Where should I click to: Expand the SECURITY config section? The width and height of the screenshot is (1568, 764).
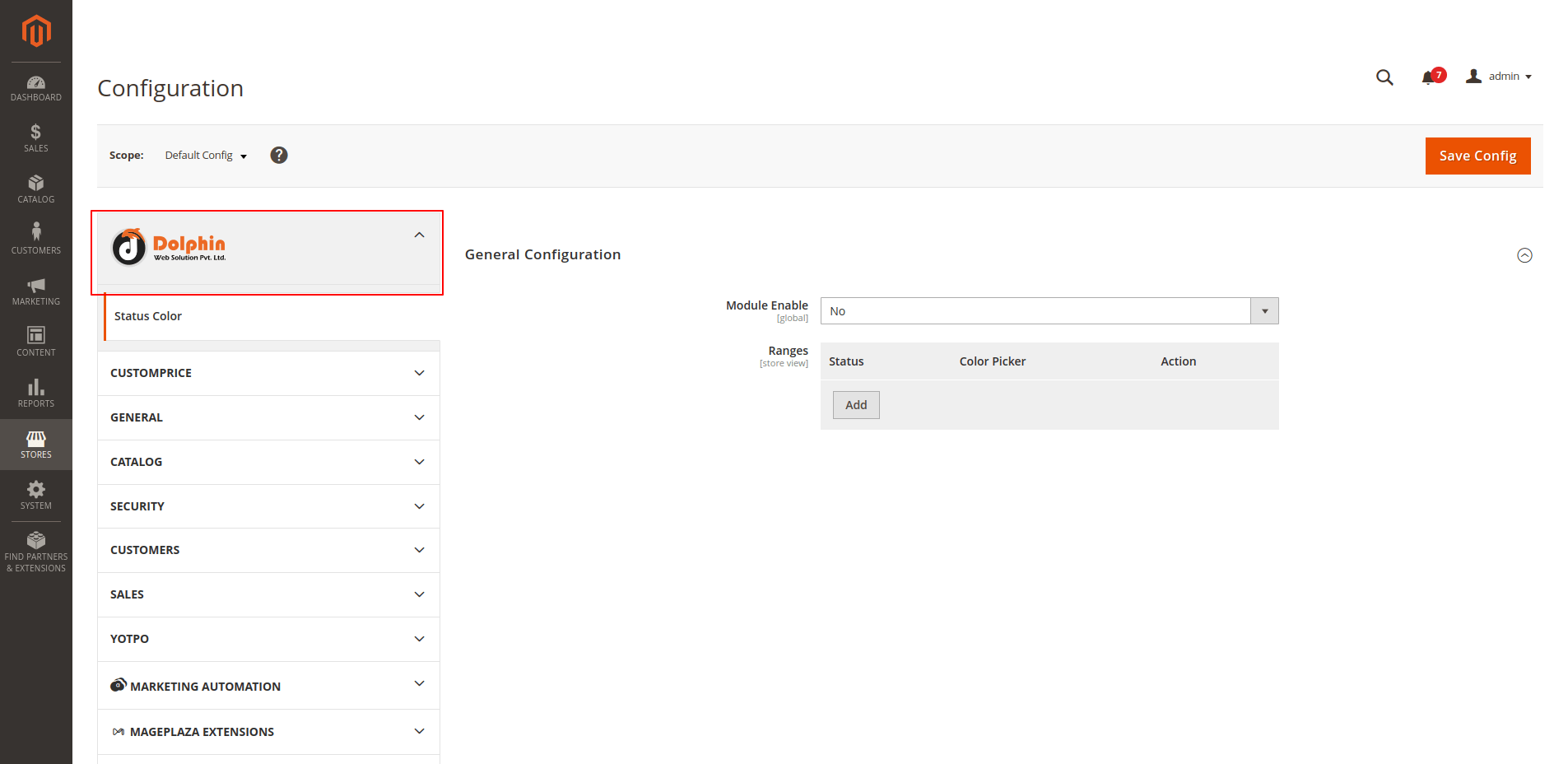(x=268, y=506)
